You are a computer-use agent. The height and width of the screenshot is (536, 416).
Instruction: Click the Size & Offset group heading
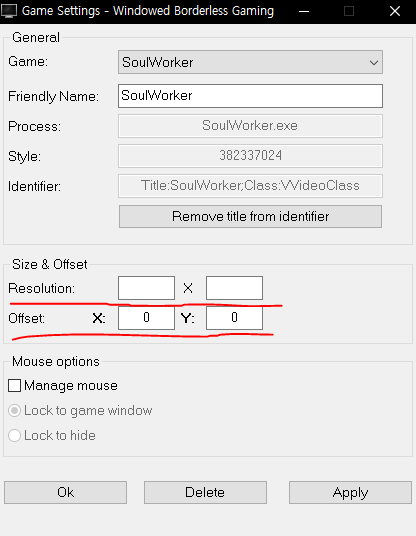click(x=50, y=264)
